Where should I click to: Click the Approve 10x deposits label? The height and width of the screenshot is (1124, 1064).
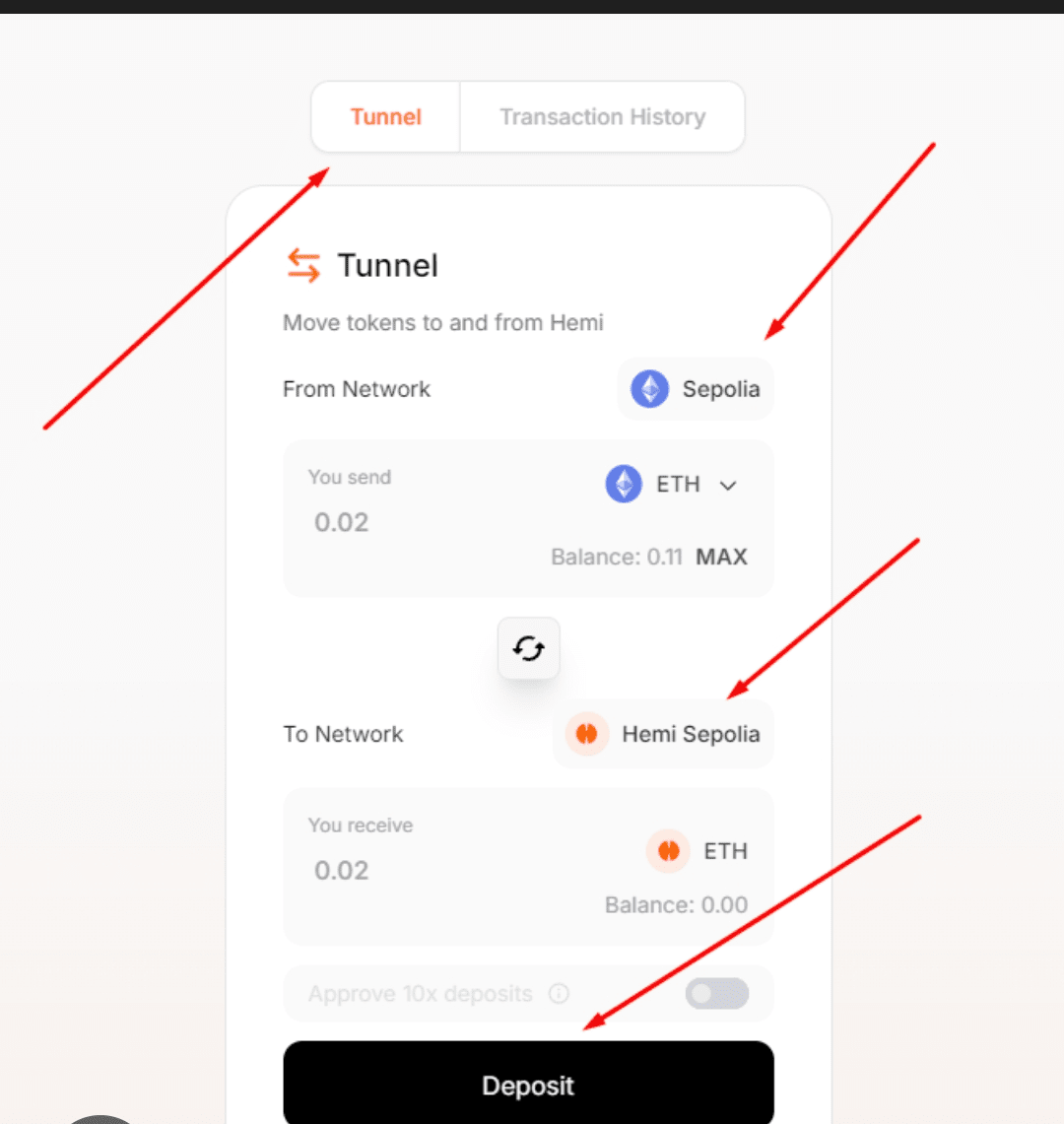[420, 994]
